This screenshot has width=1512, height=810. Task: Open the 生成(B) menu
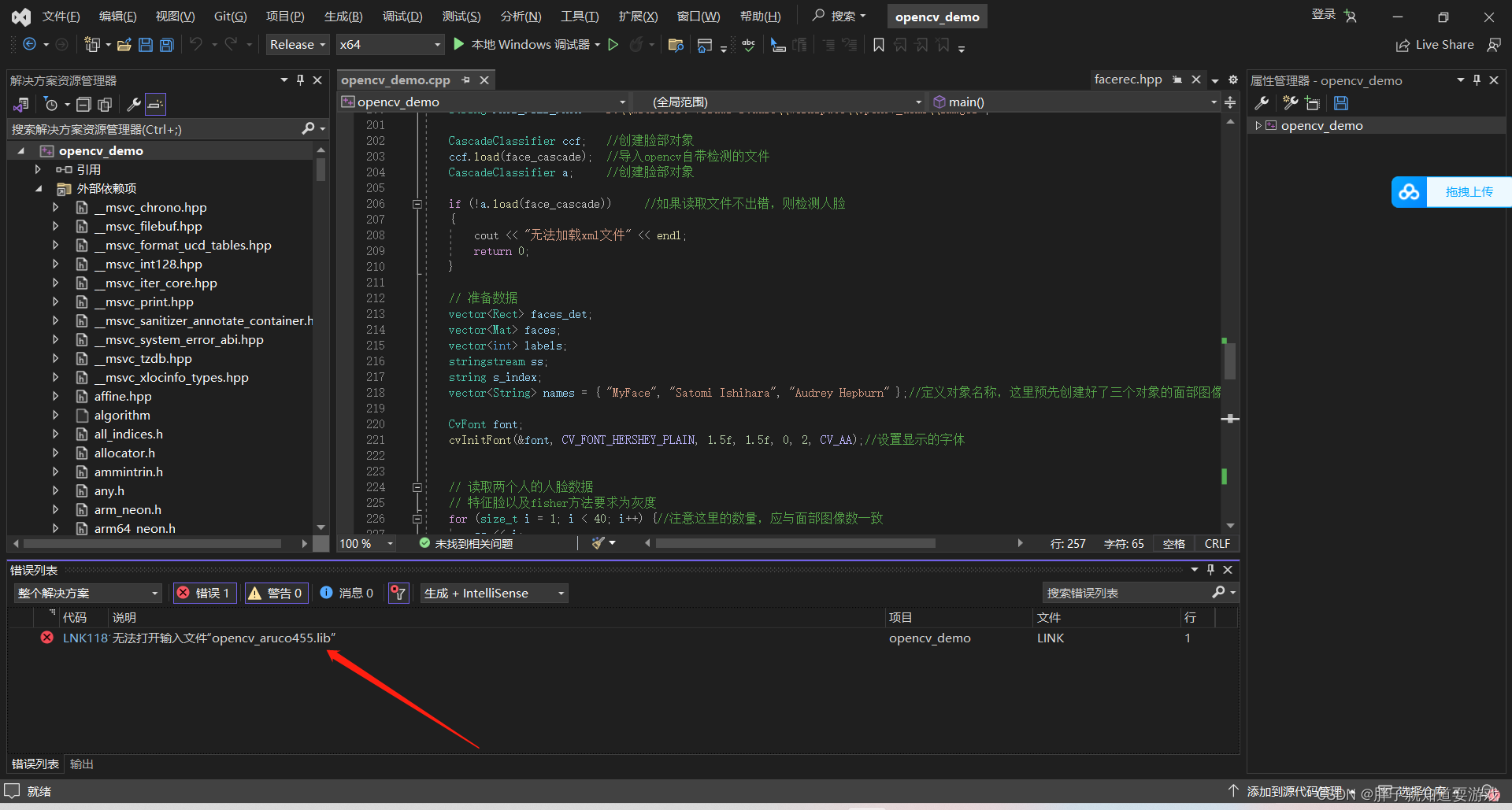point(343,17)
